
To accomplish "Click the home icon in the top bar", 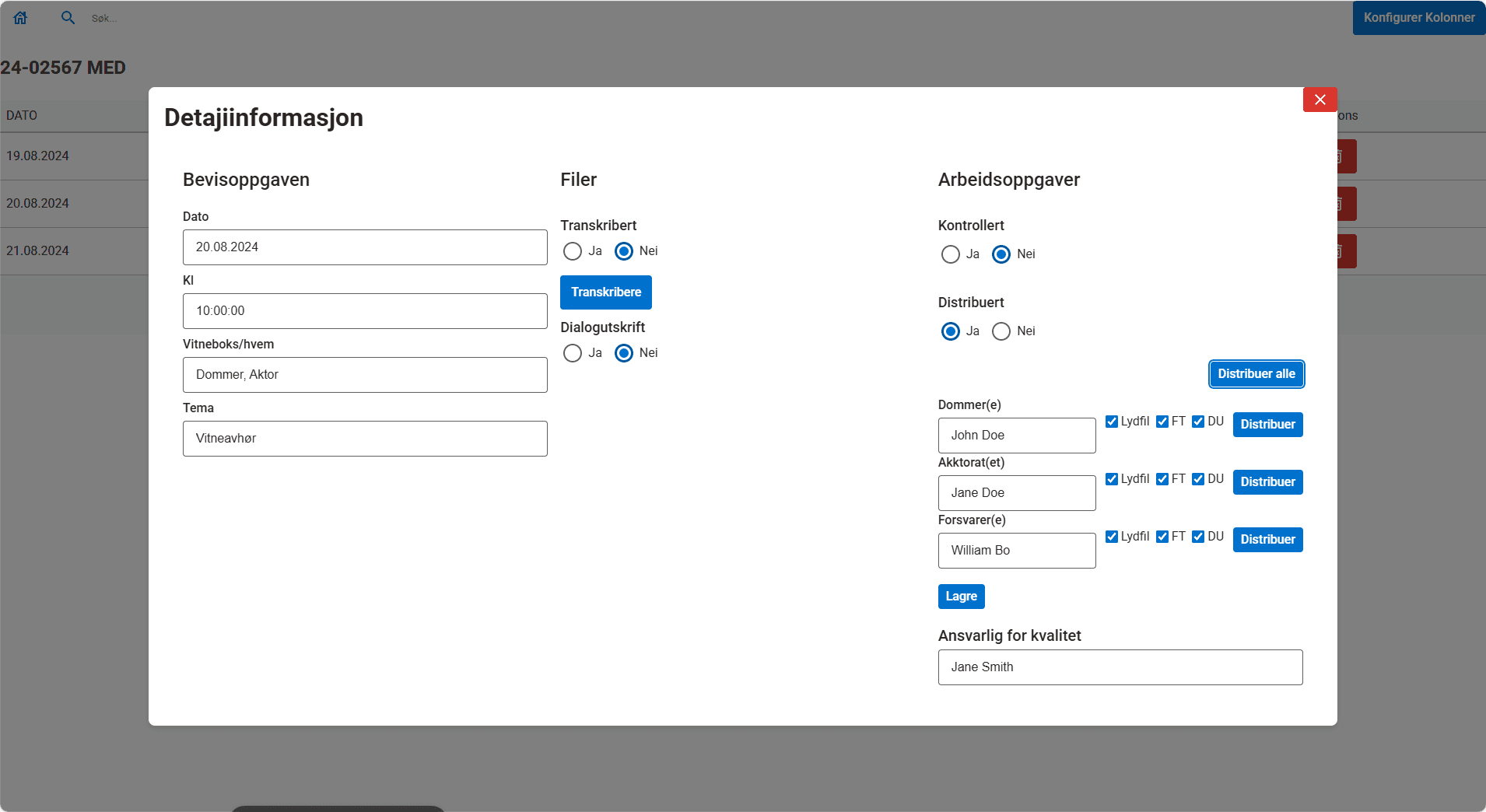I will pos(20,17).
